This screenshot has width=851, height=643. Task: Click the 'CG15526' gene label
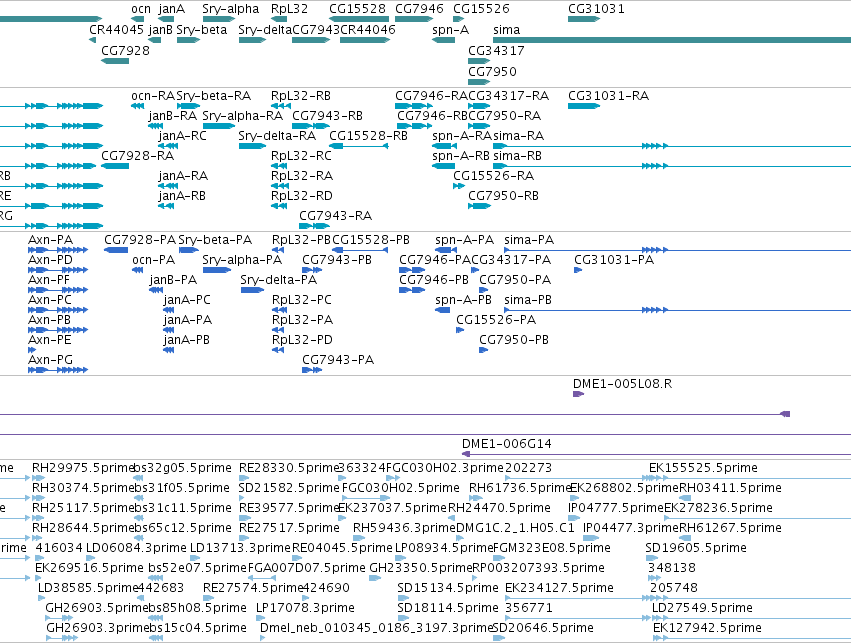pyautogui.click(x=481, y=9)
